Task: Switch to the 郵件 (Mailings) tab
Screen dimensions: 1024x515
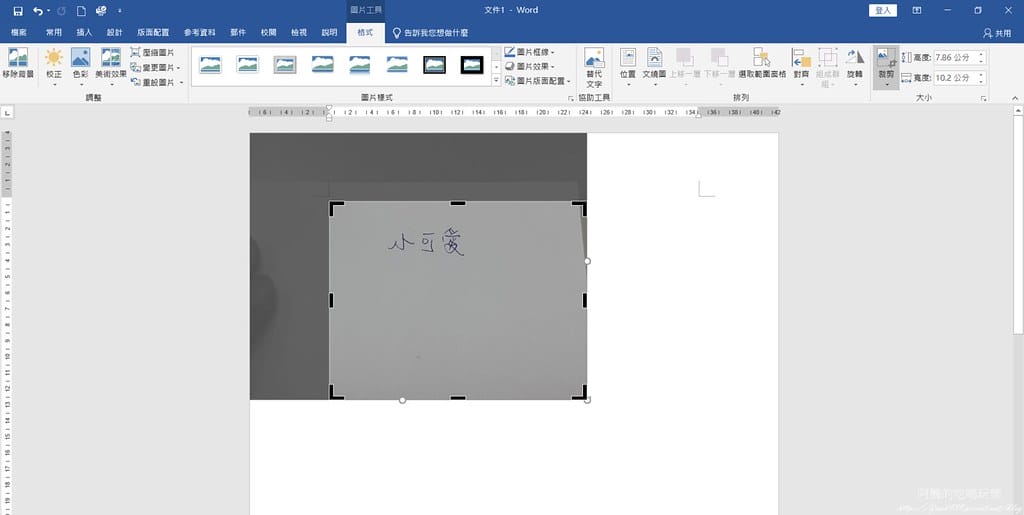Action: [238, 32]
